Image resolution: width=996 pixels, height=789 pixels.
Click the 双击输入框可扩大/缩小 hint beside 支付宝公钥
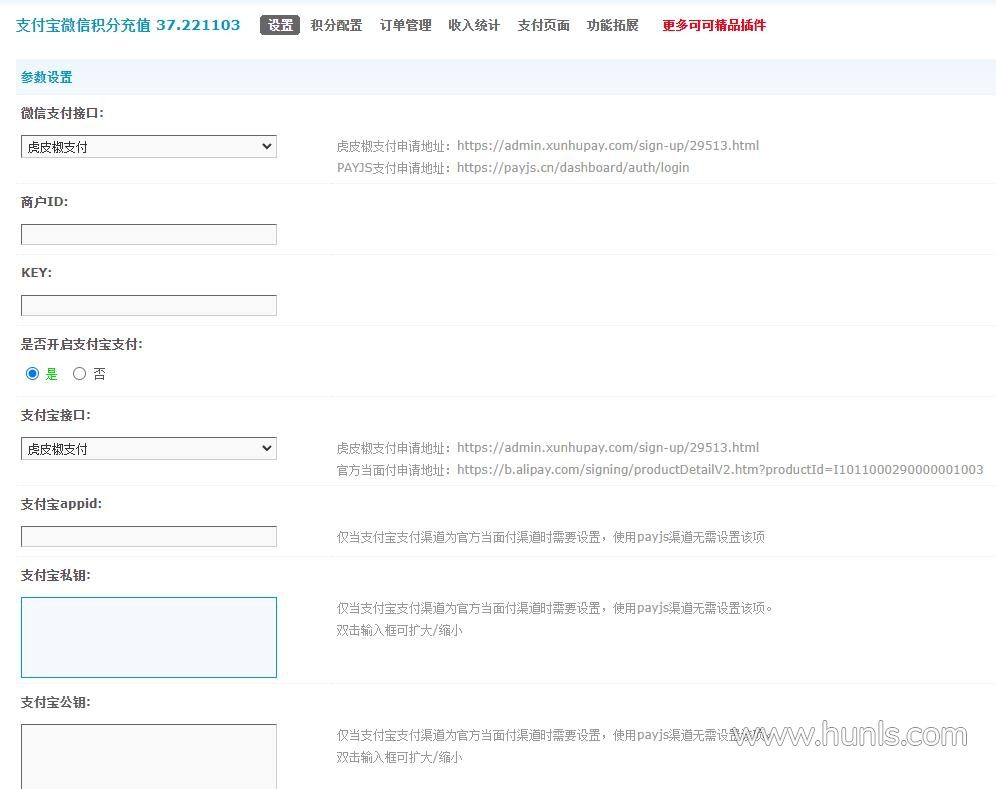tap(400, 757)
